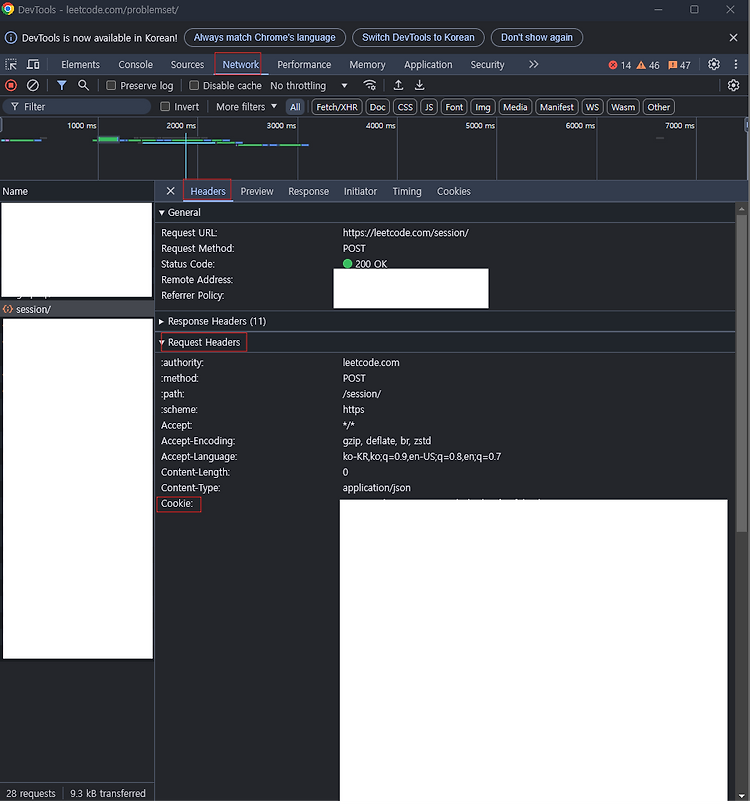The image size is (750, 804).
Task: Filter requests by Wasm type
Action: 623,107
